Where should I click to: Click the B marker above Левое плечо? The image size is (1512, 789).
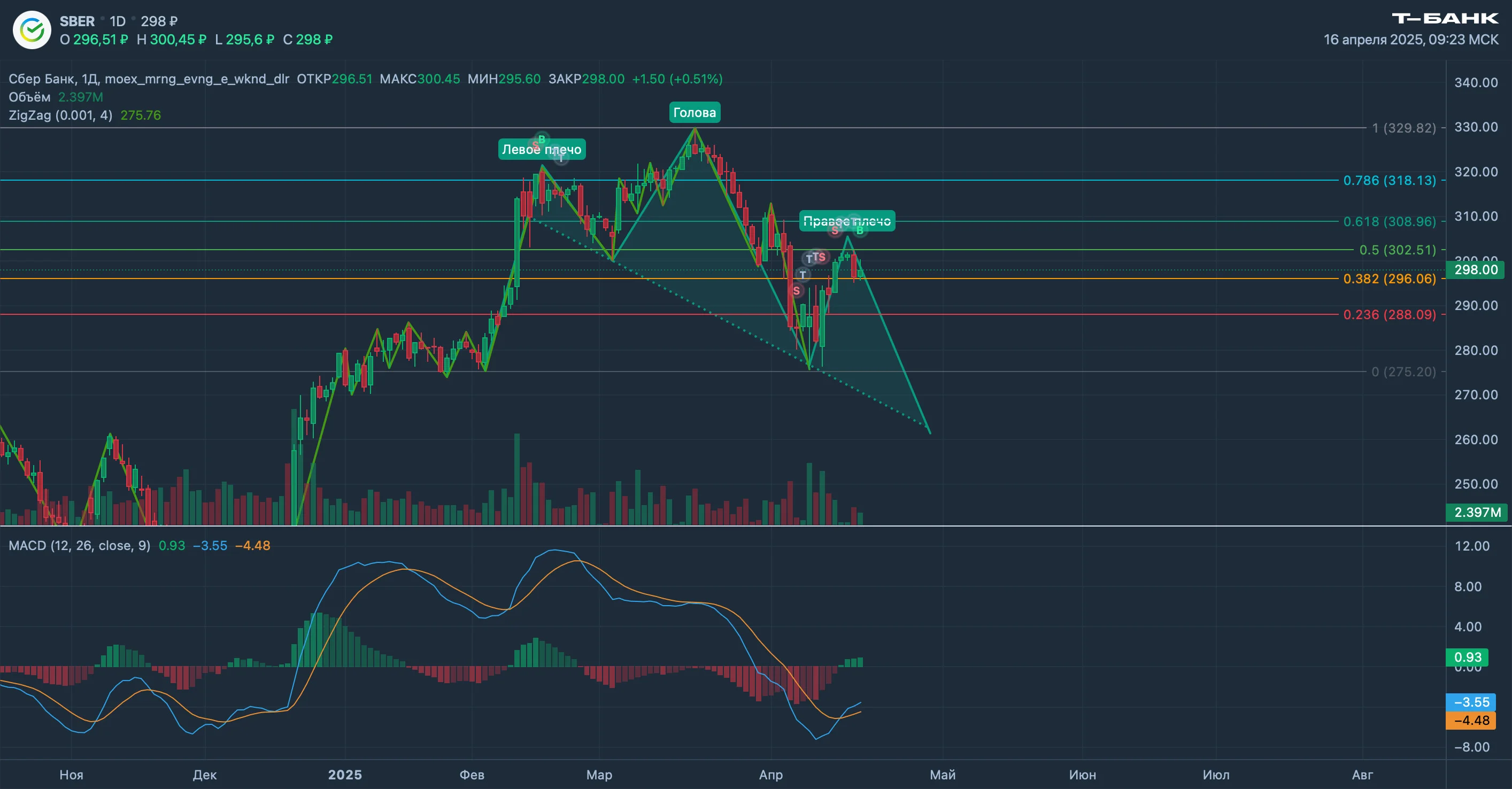[541, 139]
